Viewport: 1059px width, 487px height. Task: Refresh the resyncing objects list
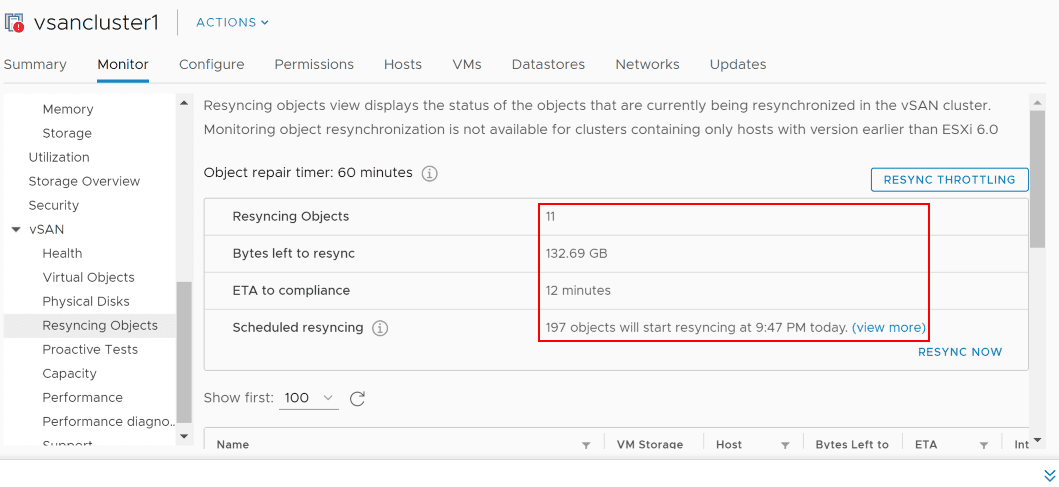(357, 398)
